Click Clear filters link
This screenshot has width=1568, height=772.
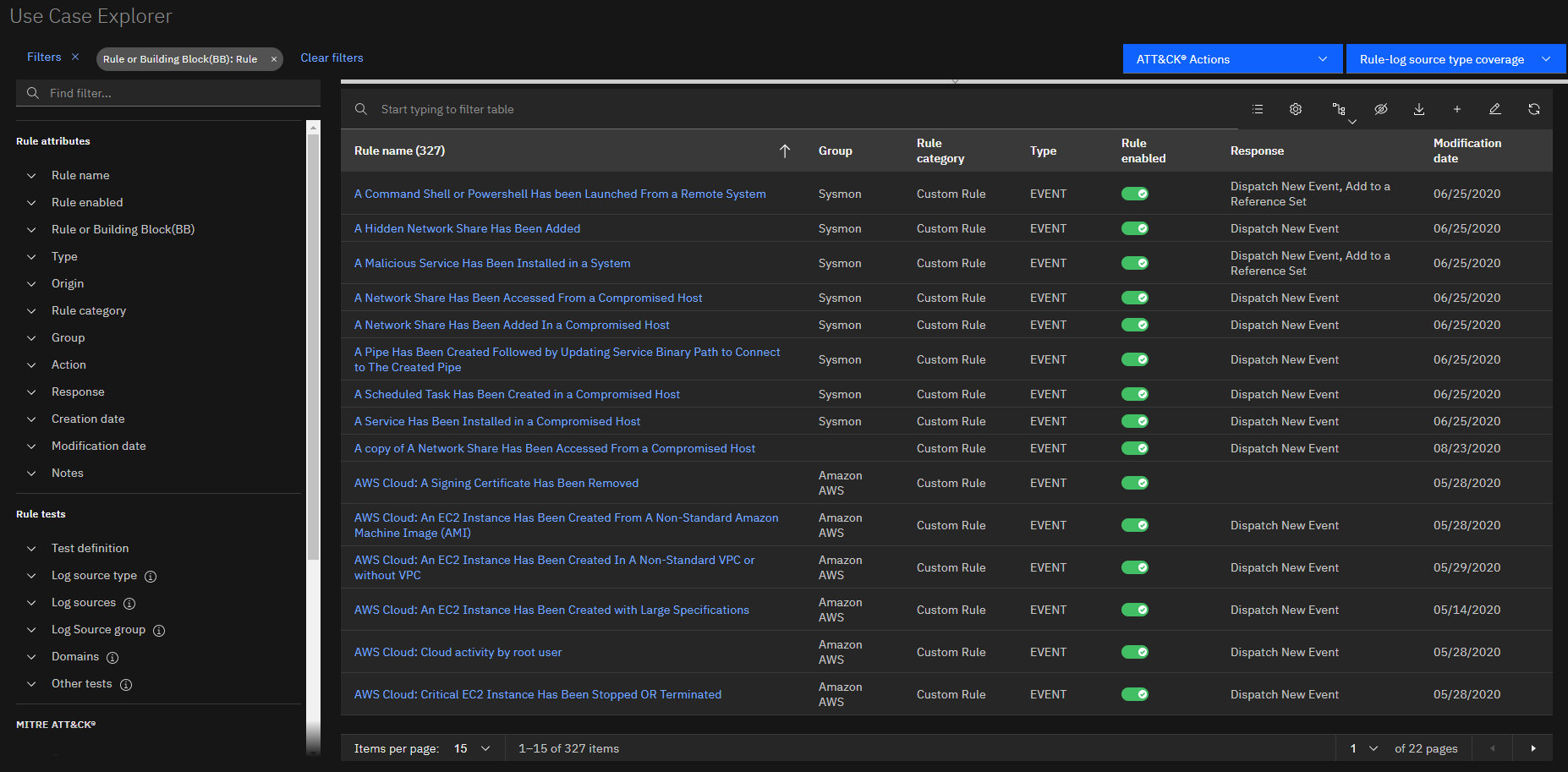pos(332,57)
